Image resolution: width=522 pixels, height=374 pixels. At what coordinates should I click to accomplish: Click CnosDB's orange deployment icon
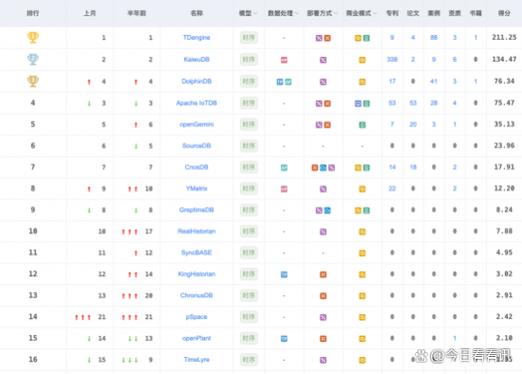pyautogui.click(x=315, y=168)
